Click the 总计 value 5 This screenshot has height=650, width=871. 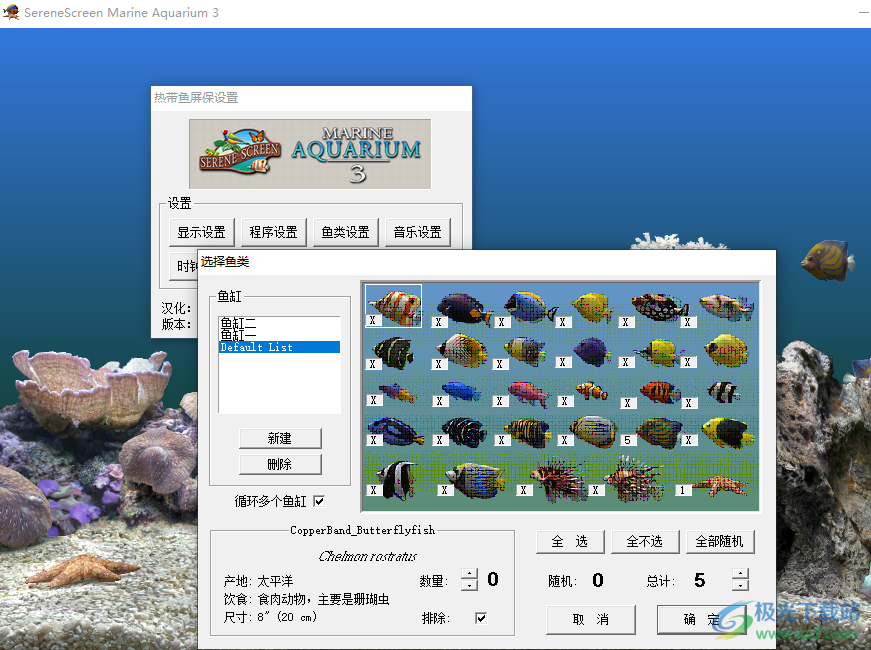pos(700,581)
